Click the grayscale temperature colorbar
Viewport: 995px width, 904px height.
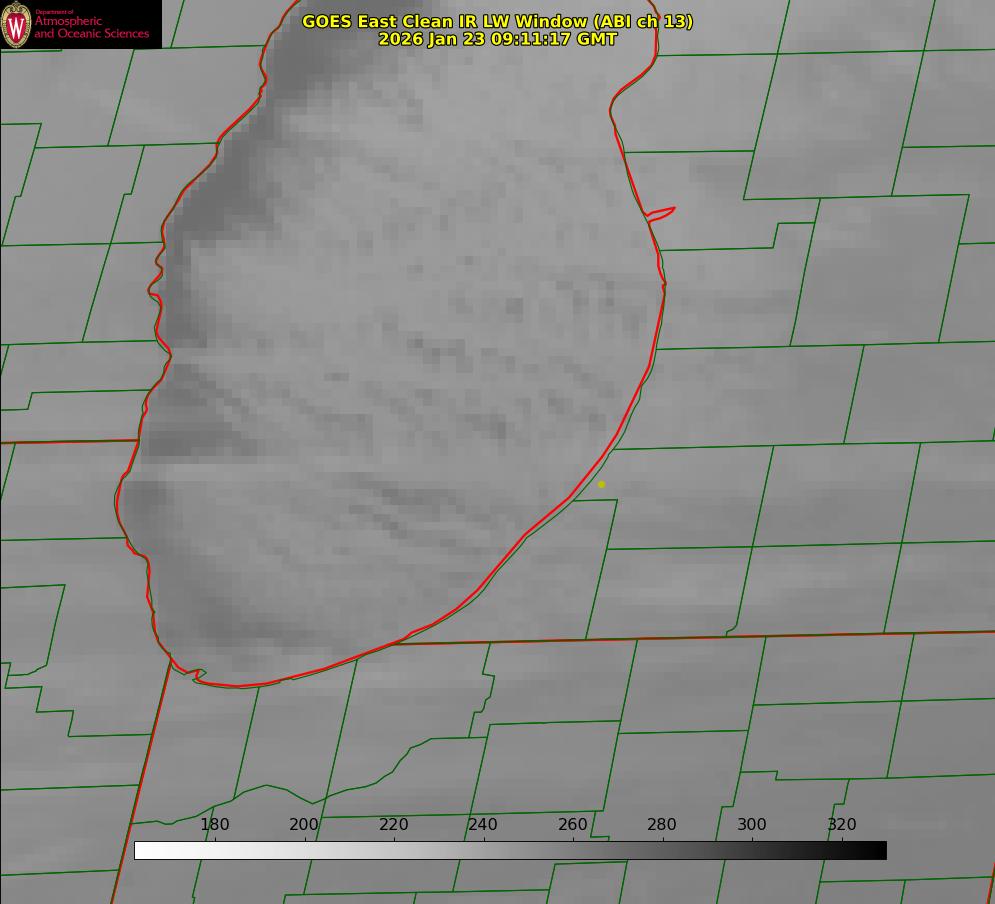coord(510,850)
